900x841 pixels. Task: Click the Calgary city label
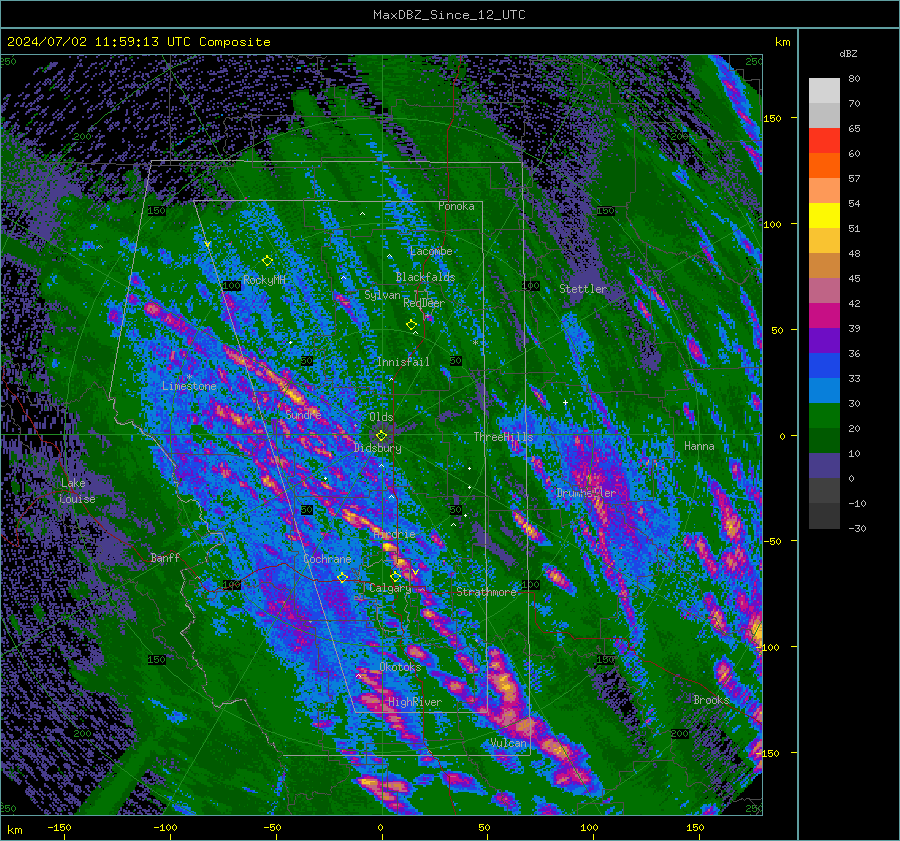[390, 588]
